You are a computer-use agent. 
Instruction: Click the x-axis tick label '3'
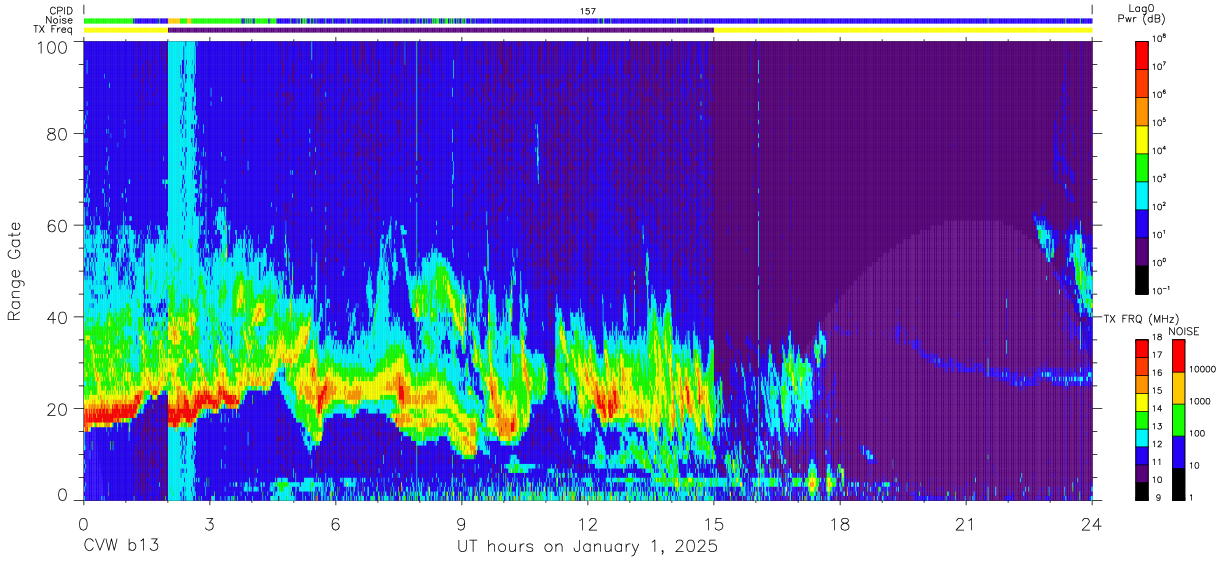pyautogui.click(x=209, y=523)
